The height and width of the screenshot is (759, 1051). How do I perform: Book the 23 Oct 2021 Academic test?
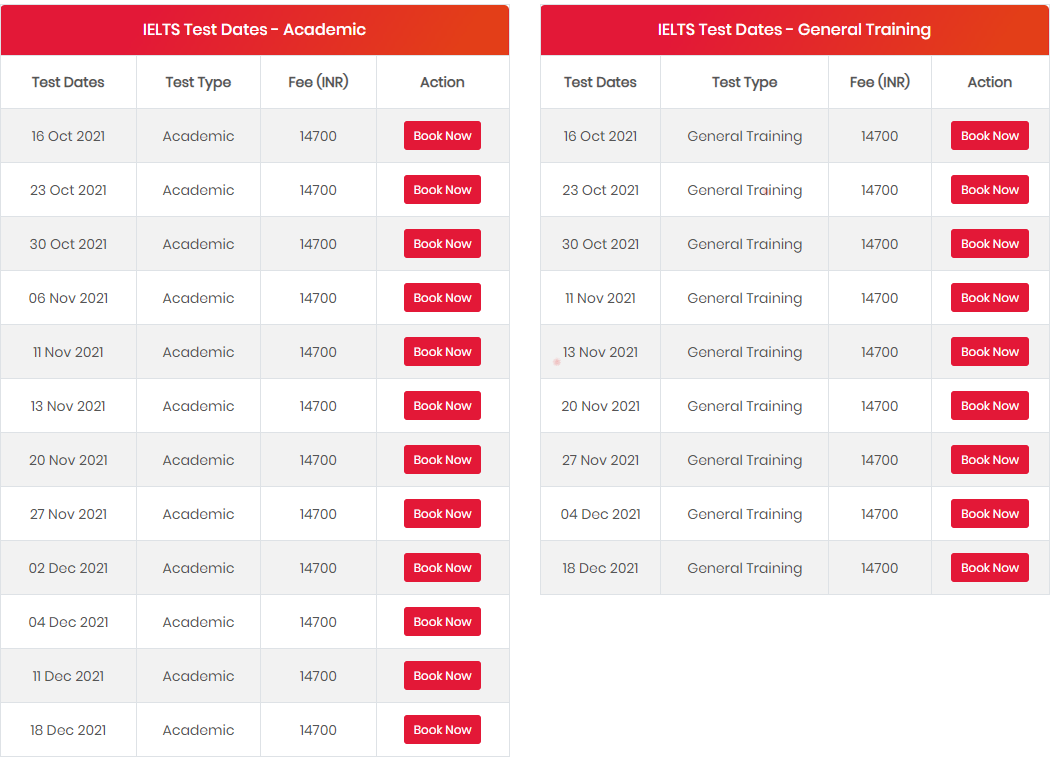(442, 189)
